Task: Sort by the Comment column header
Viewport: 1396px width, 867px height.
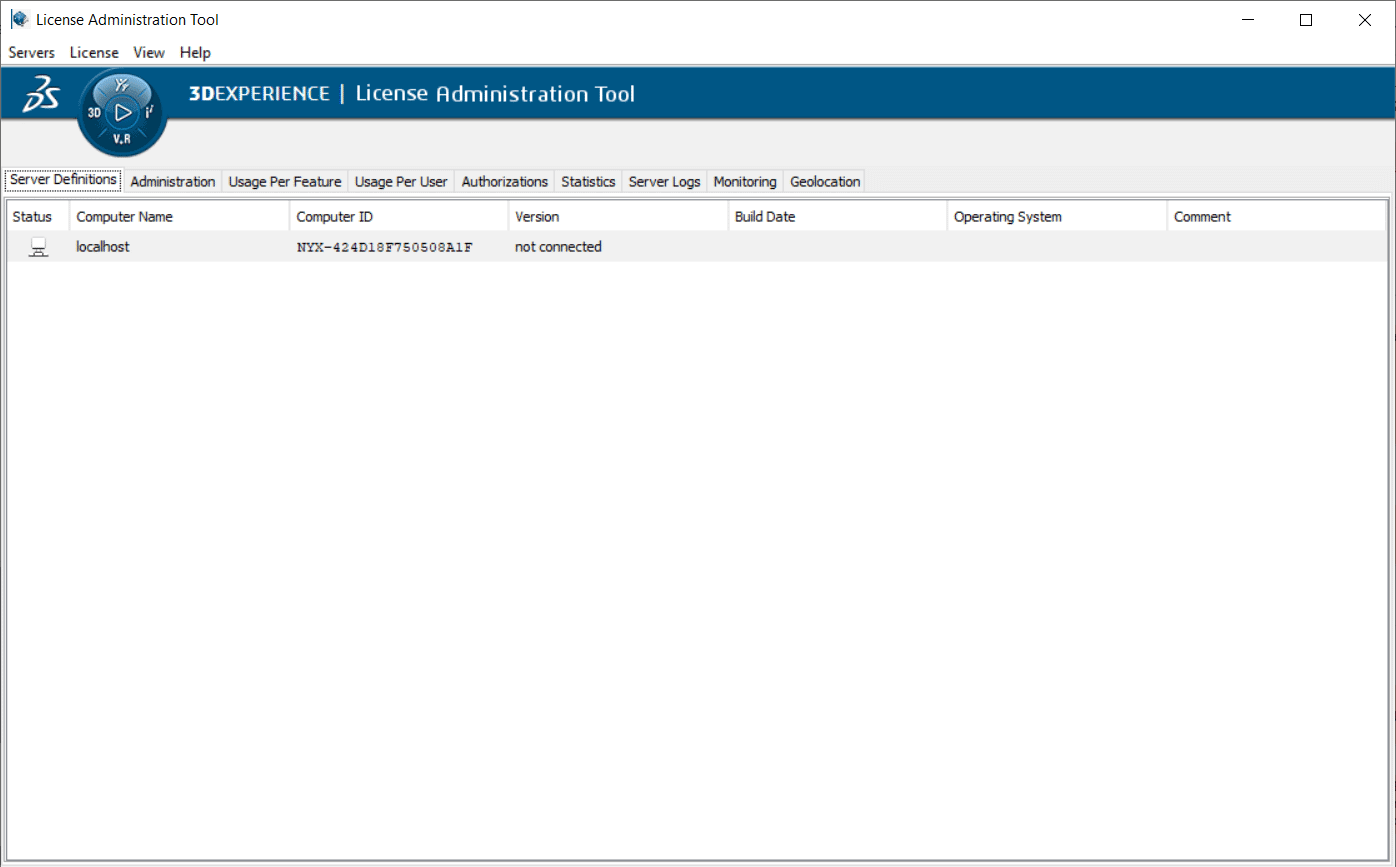Action: (x=1276, y=216)
